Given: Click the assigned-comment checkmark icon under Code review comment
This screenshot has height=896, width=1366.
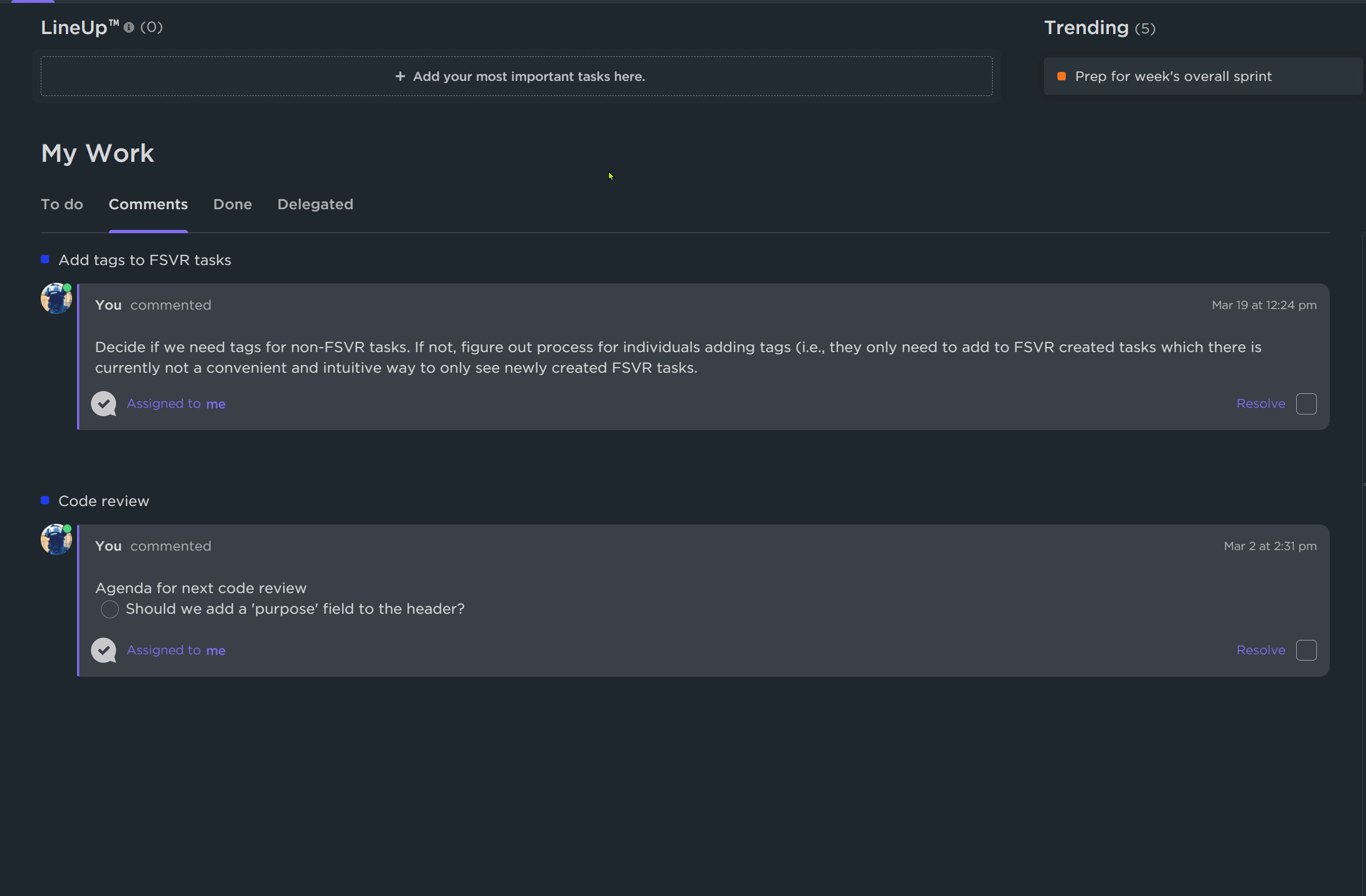Looking at the screenshot, I should [104, 651].
